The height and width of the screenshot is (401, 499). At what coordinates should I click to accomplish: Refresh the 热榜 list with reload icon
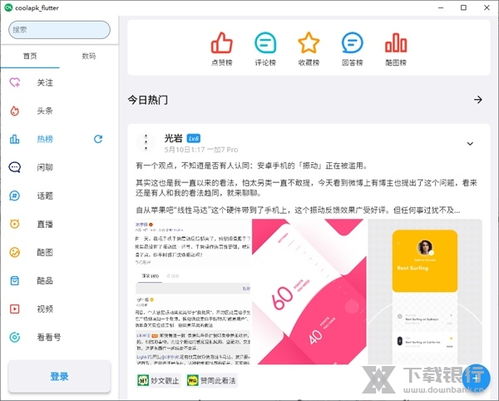coord(98,139)
